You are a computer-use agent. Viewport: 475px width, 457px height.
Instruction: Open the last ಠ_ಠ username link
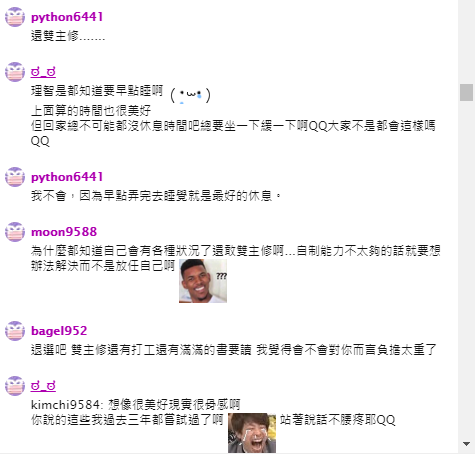[43, 386]
